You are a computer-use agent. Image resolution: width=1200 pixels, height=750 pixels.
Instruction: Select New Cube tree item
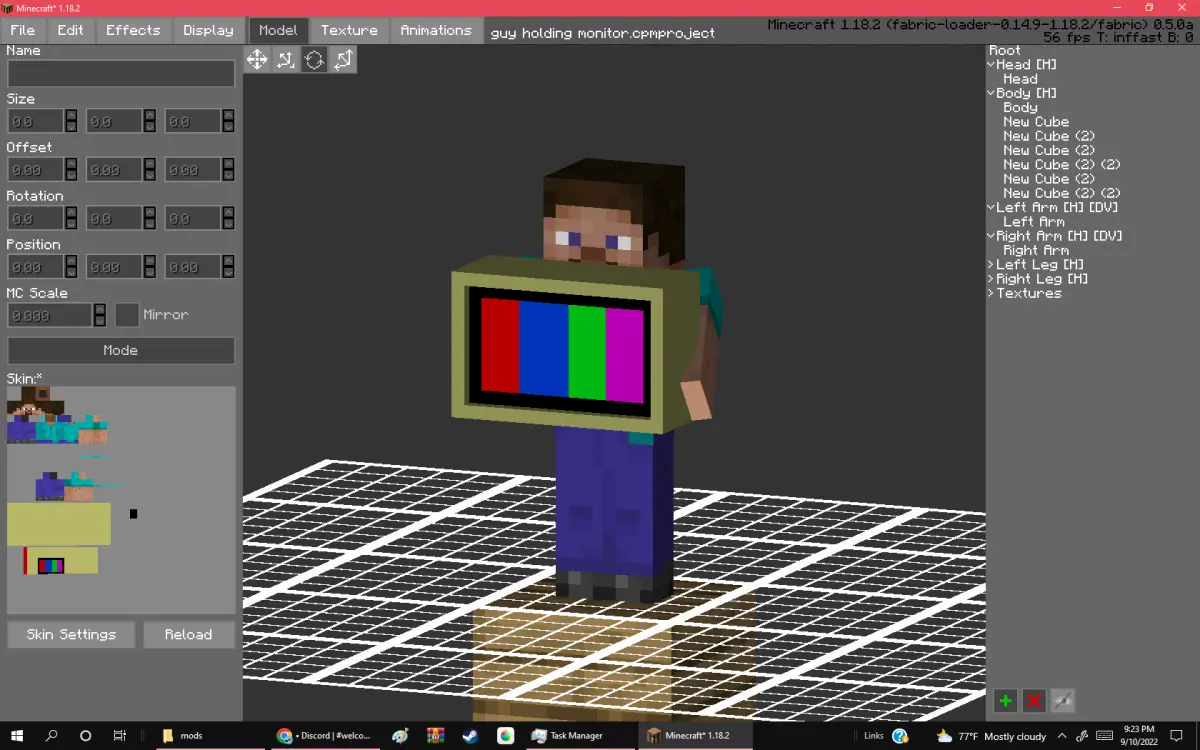tap(1036, 122)
